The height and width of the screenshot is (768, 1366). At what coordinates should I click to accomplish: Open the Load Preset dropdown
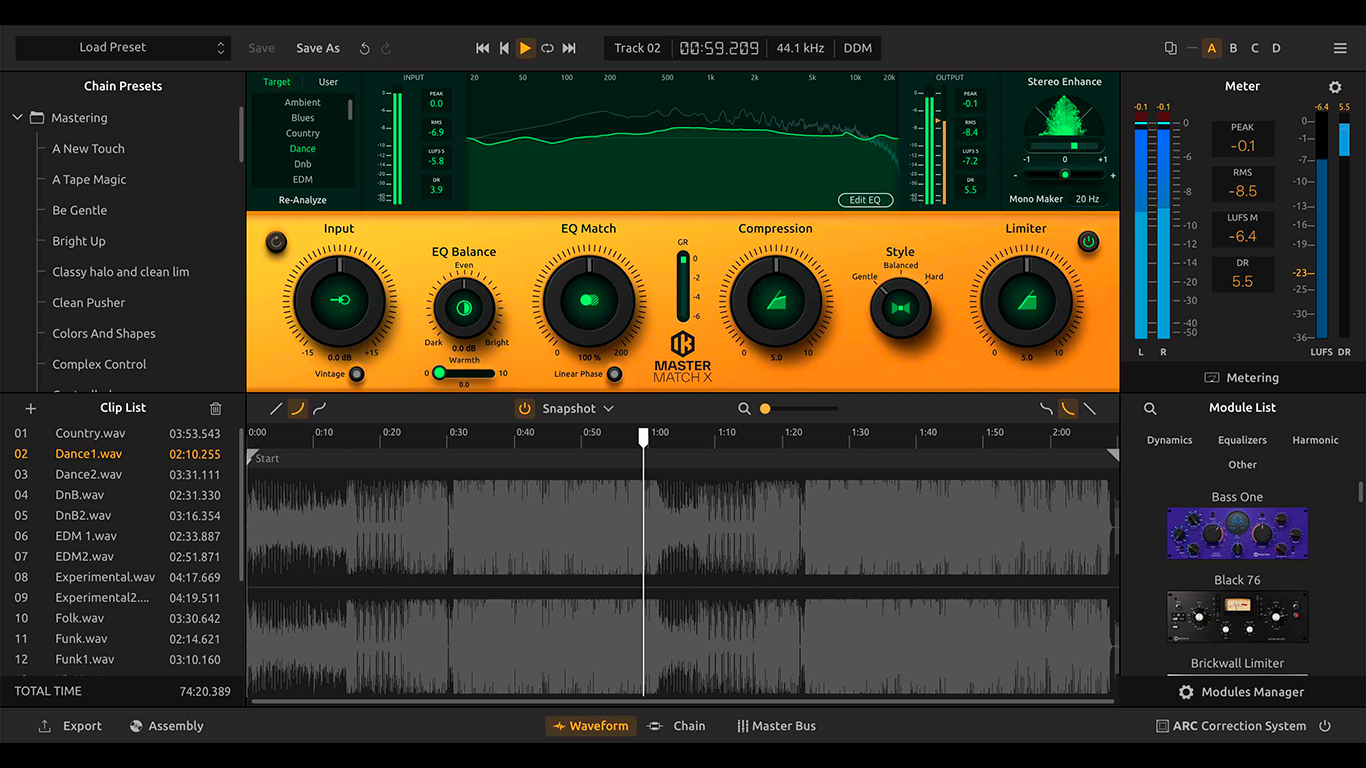tap(123, 48)
